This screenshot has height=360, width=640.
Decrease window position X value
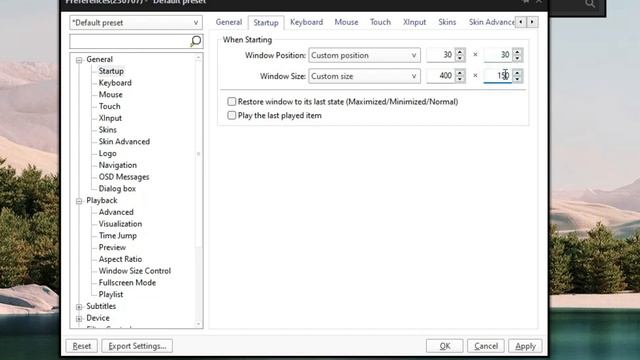pos(460,58)
